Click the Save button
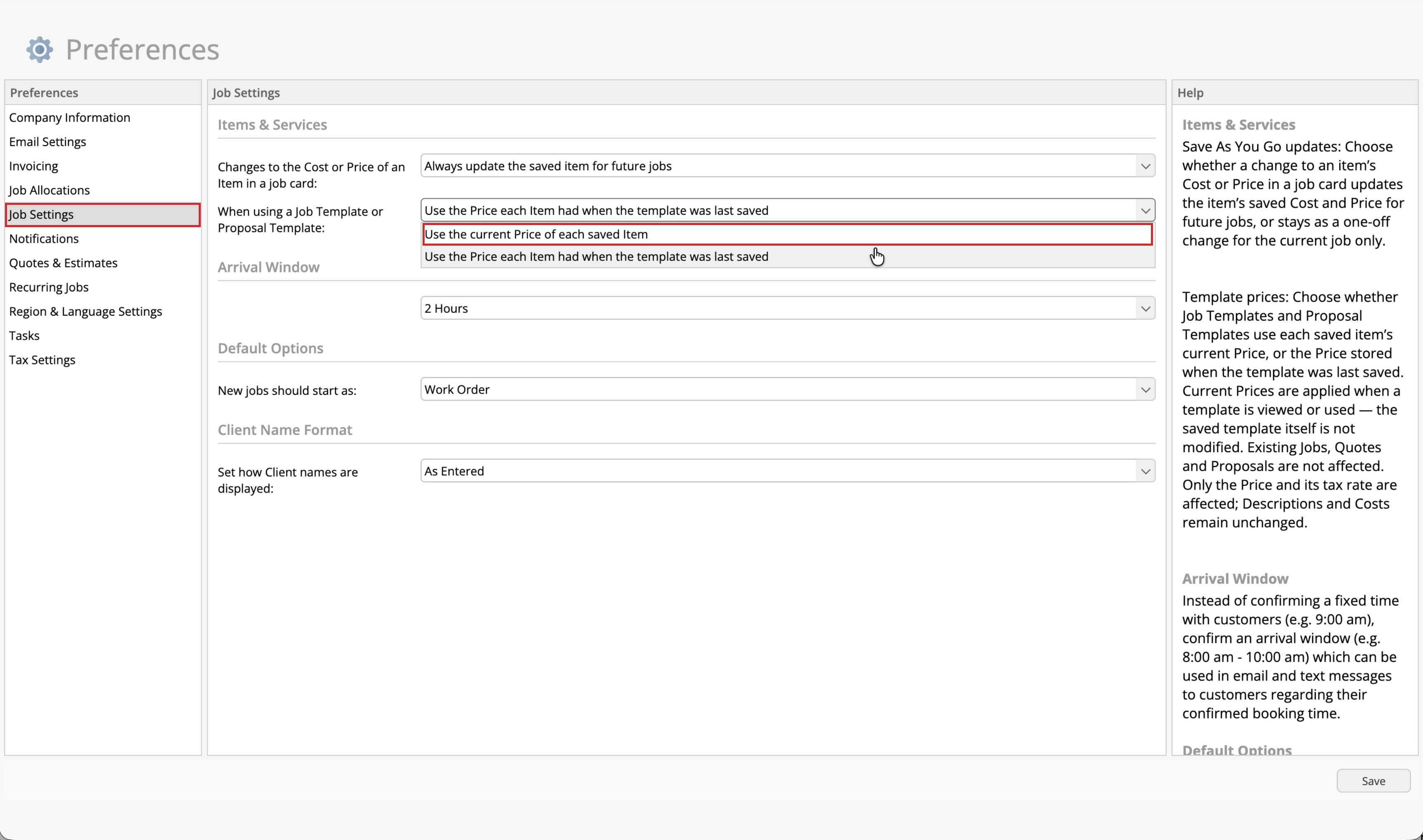Screen dimensions: 1423x840 [x=1373, y=781]
